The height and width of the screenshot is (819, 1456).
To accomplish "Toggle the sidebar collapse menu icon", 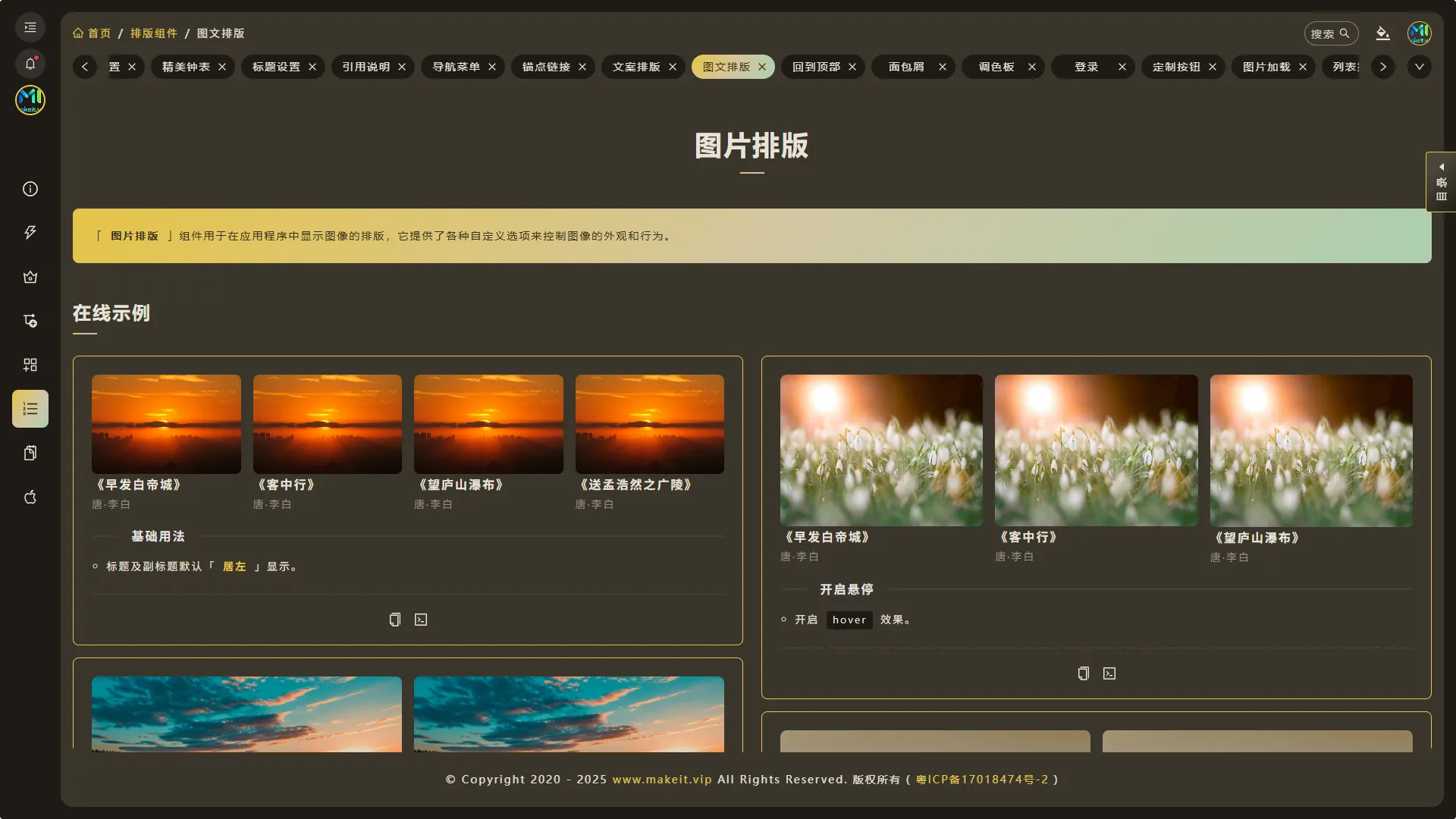I will click(x=30, y=28).
